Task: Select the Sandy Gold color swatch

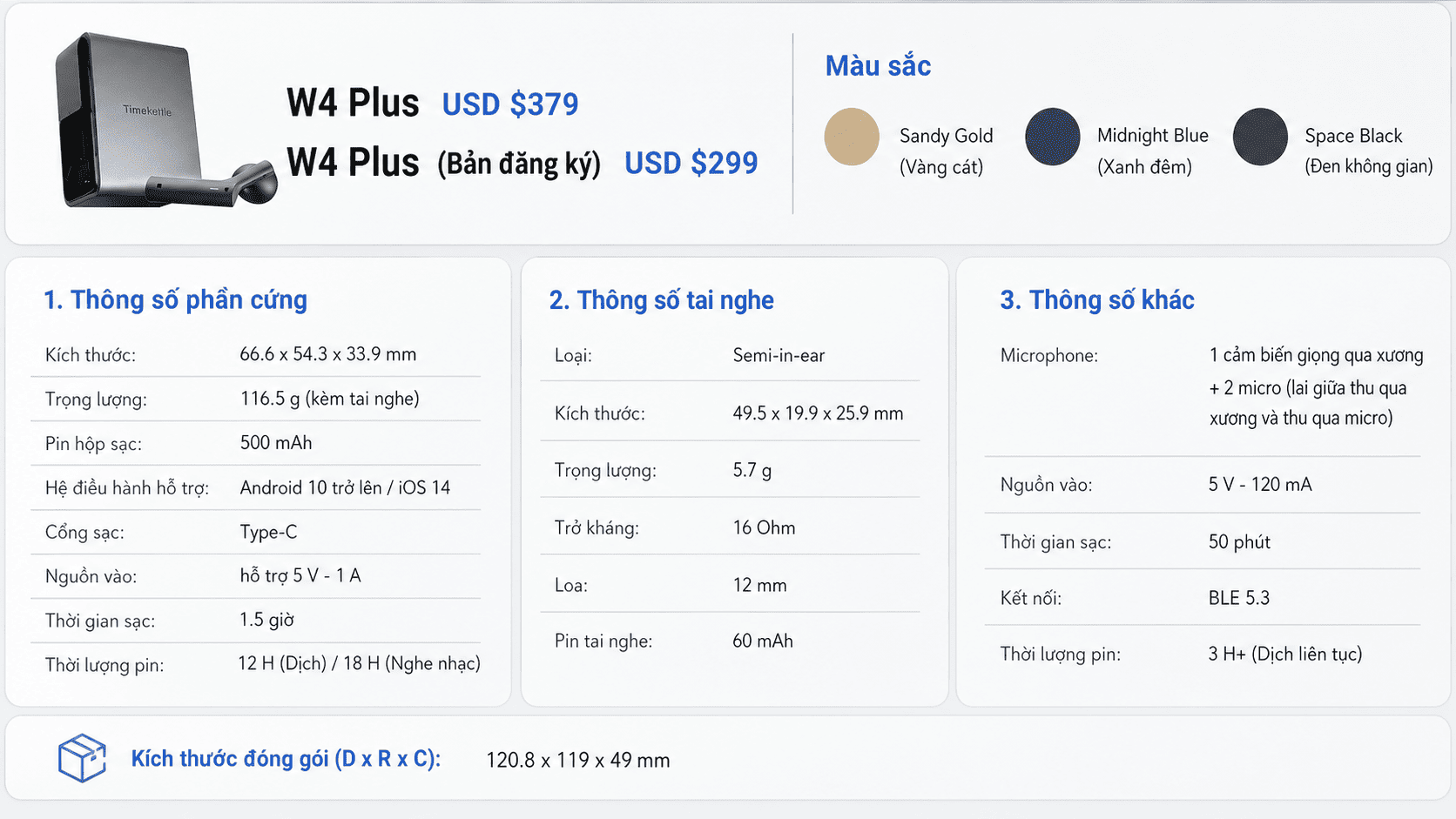Action: (852, 137)
